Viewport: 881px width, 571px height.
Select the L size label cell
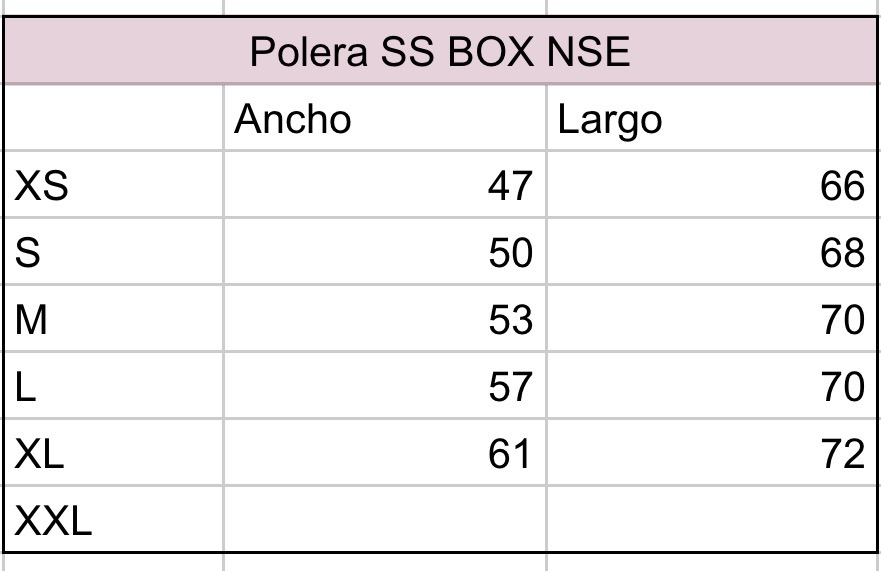click(114, 386)
